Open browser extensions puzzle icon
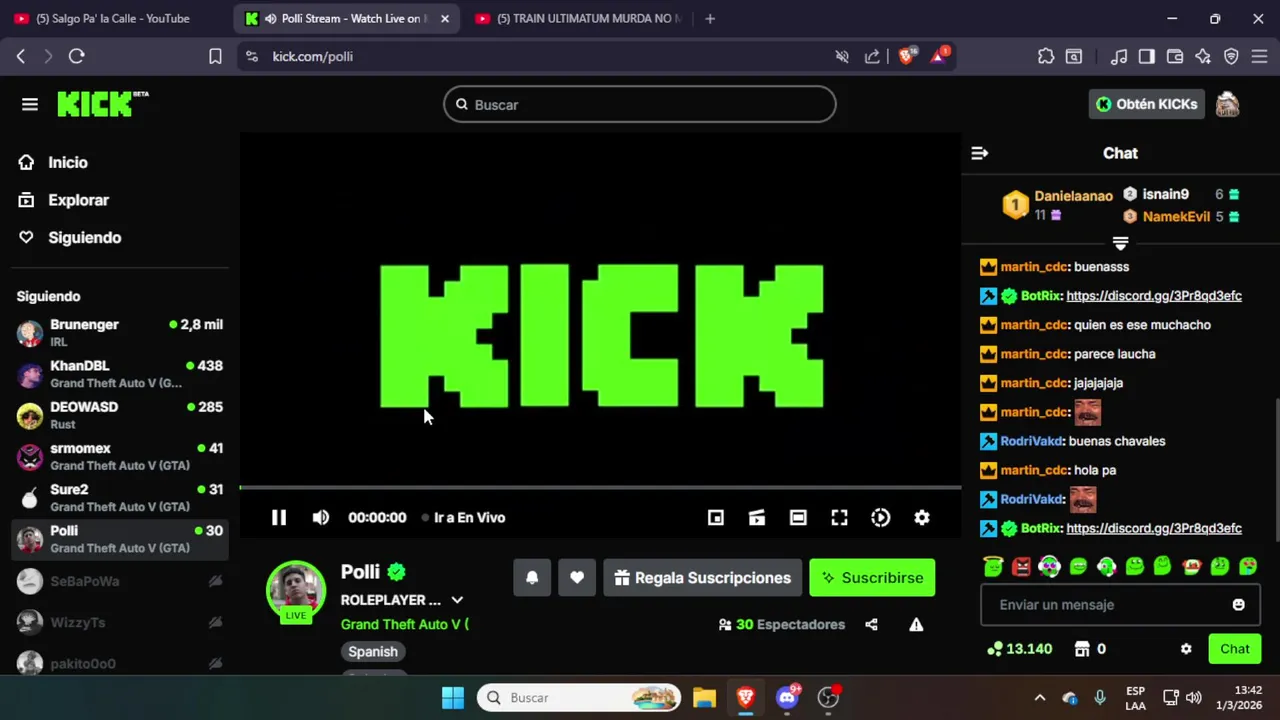This screenshot has height=720, width=1280. point(1046,56)
